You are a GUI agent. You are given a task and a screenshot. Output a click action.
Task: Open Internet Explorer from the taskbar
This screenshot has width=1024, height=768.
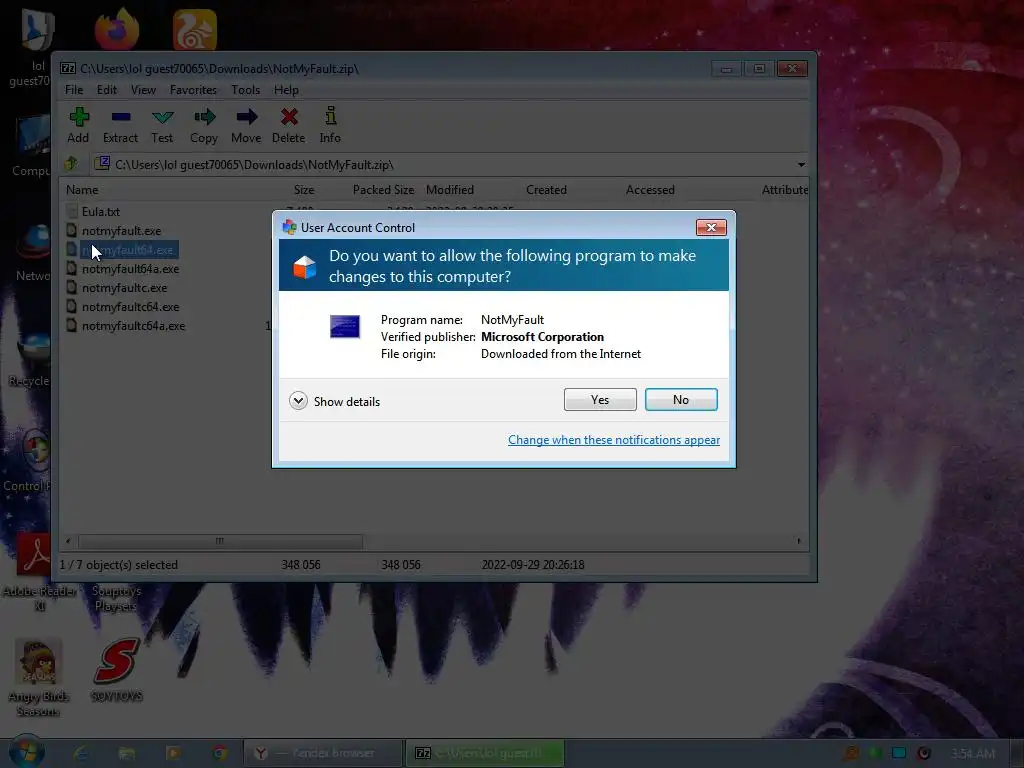[x=82, y=754]
